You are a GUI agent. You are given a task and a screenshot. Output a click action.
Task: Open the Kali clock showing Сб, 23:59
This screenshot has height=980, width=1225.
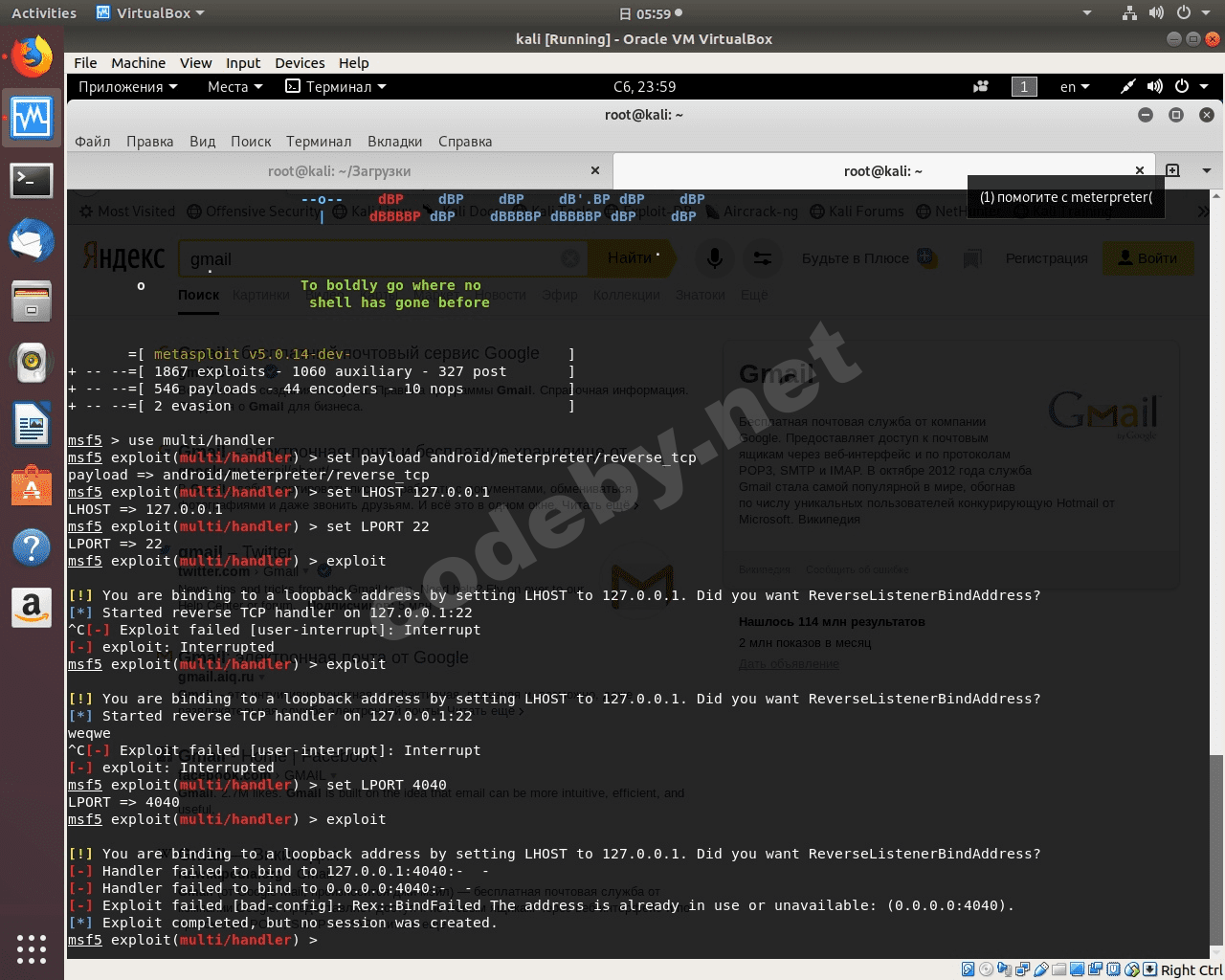click(644, 86)
